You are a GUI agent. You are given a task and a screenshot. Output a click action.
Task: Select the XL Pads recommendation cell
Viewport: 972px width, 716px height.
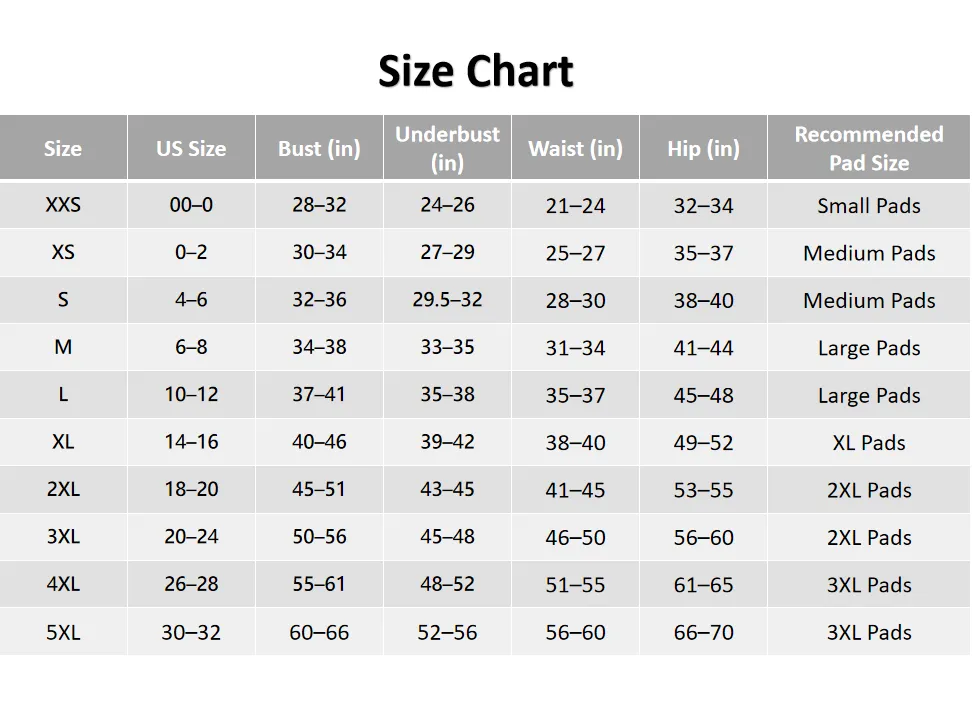869,443
